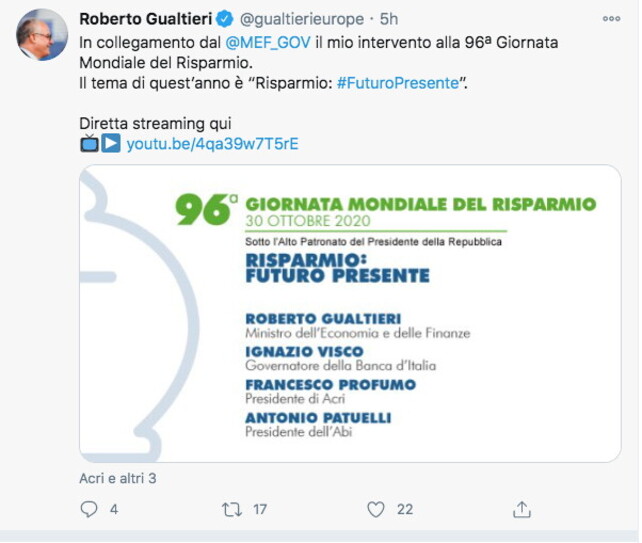Click the share upload icon

[x=521, y=509]
